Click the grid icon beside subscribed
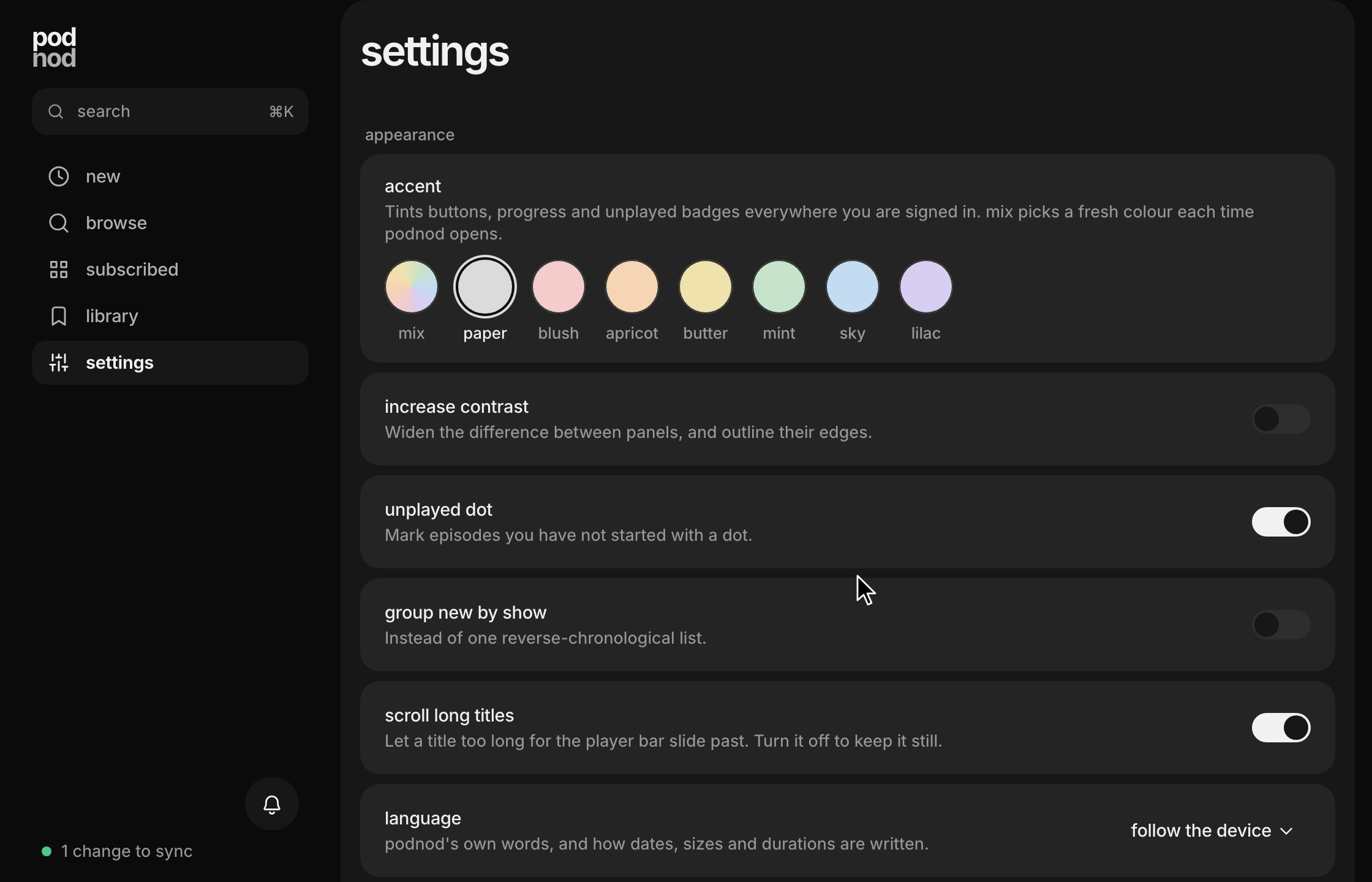This screenshot has width=1372, height=882. [x=59, y=269]
